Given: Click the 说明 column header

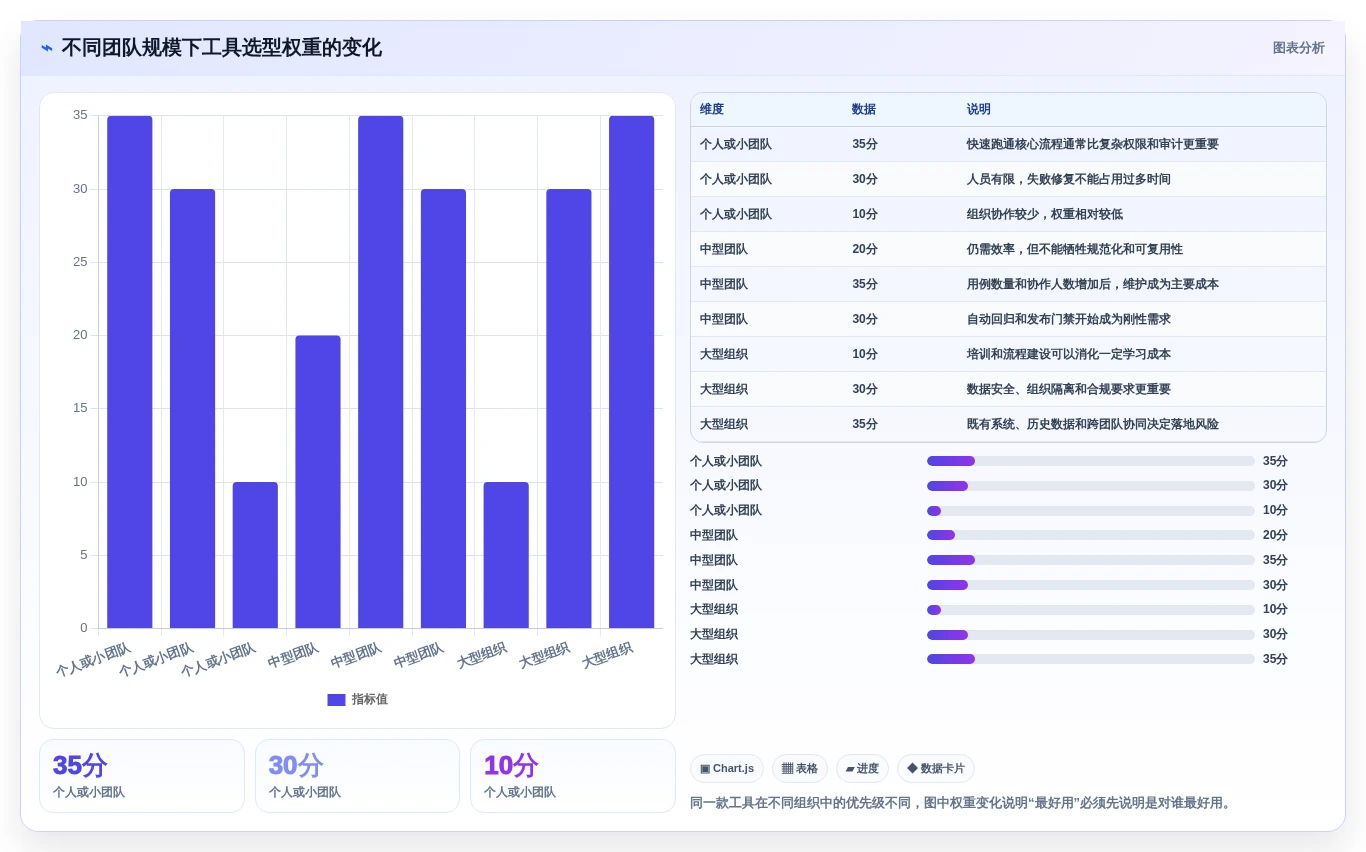Looking at the screenshot, I should tap(979, 109).
